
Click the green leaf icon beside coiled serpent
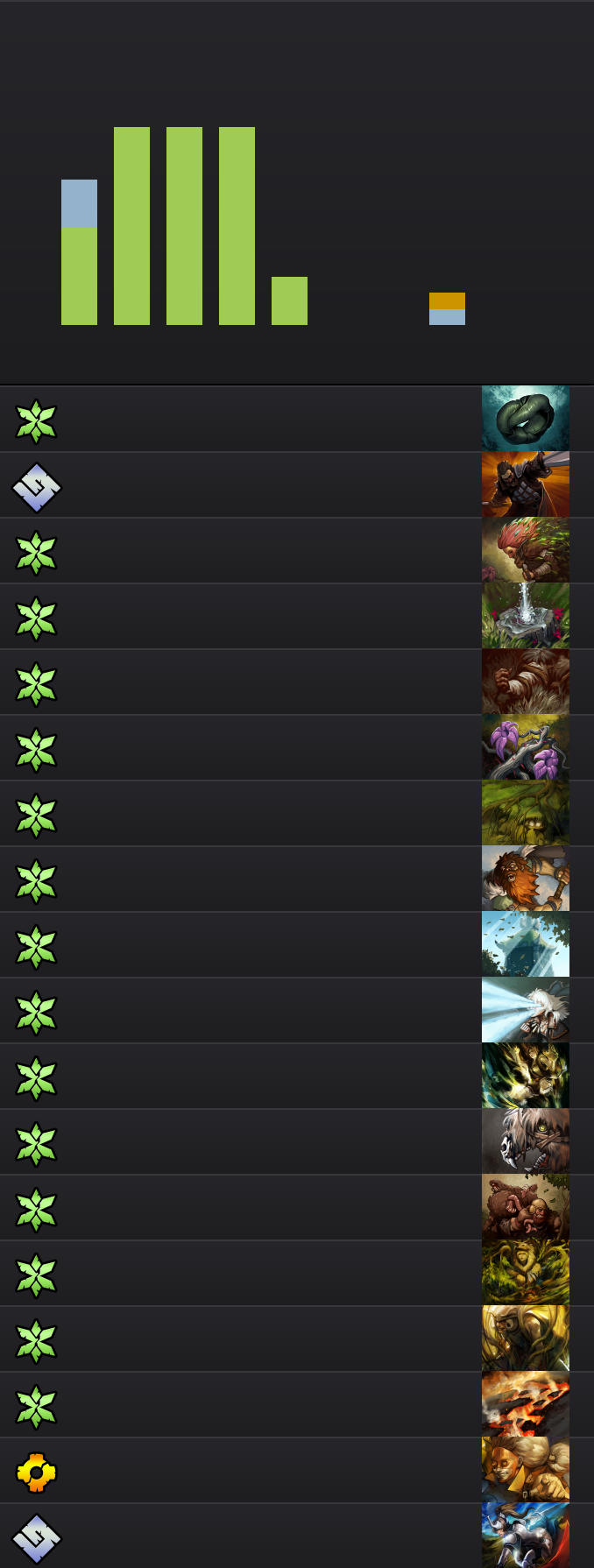[36, 421]
